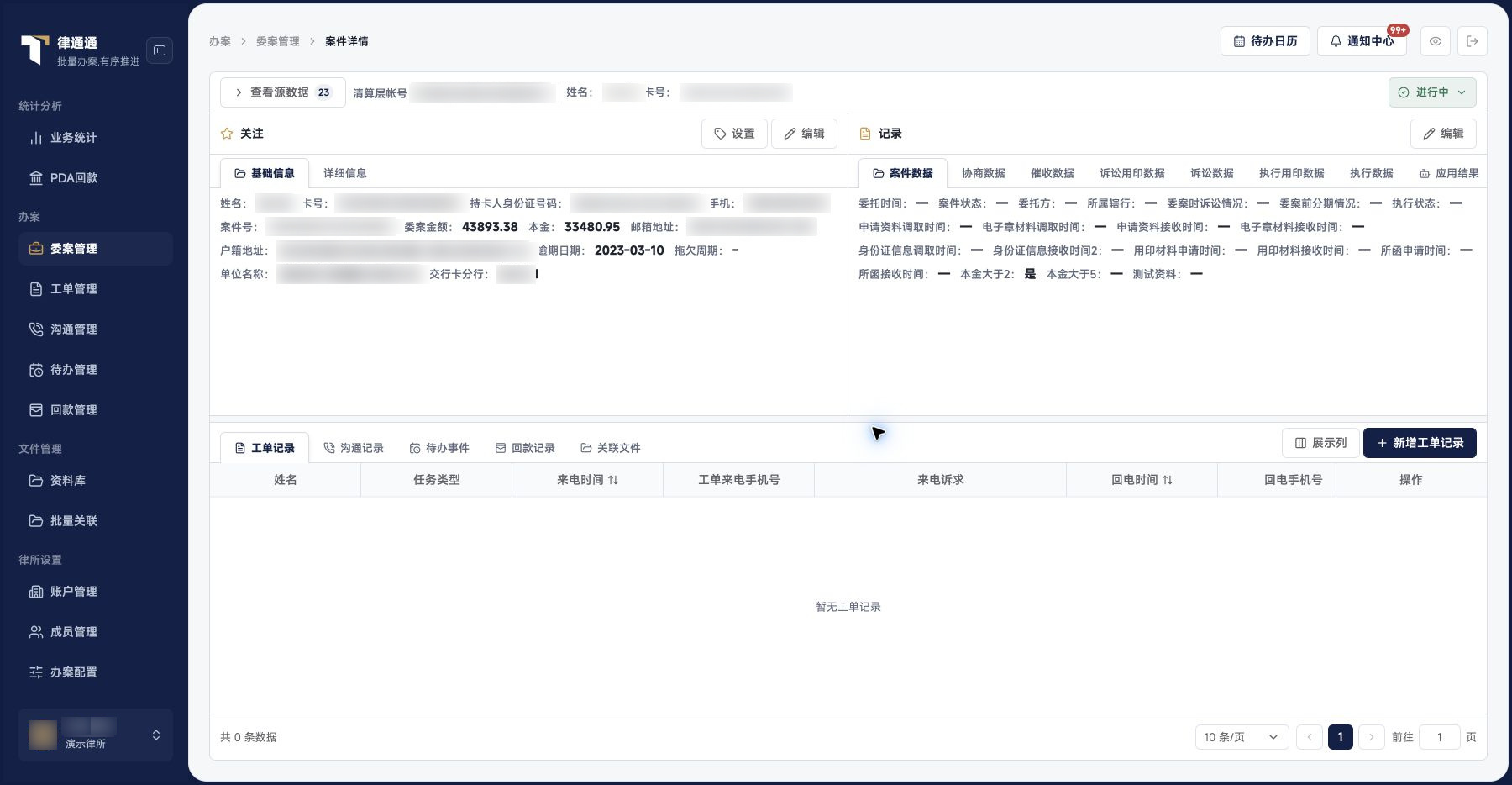Open 办案配置 in the sidebar

click(96, 672)
